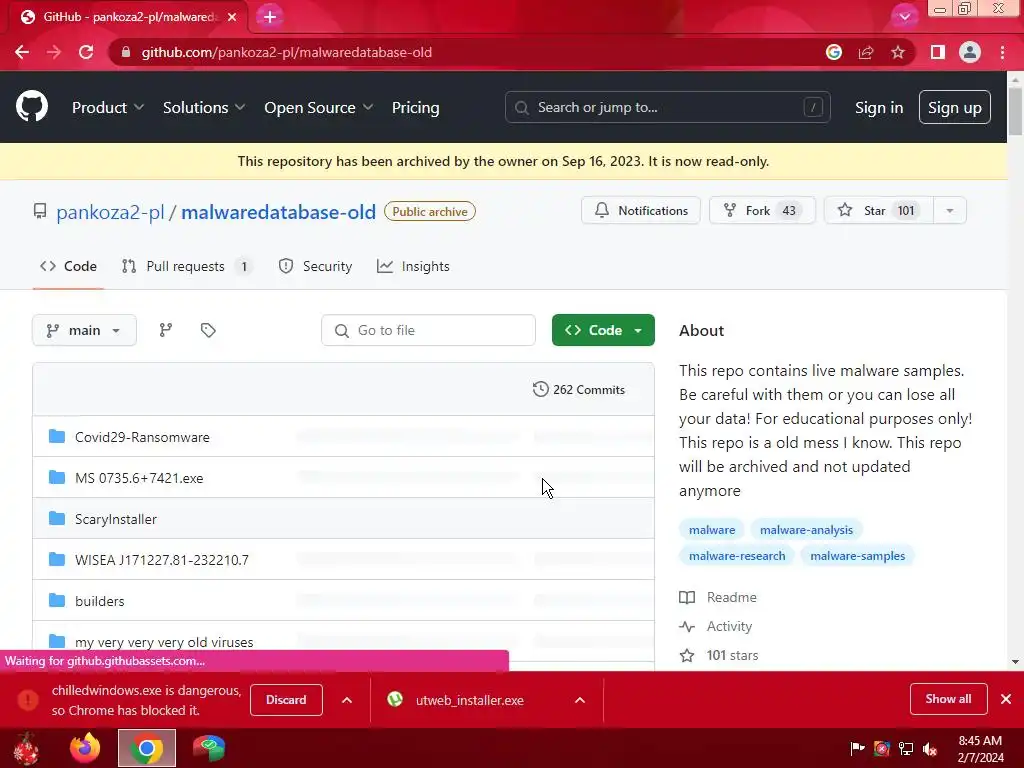Open the tab search chevron button
1024x768 pixels.
tap(904, 17)
